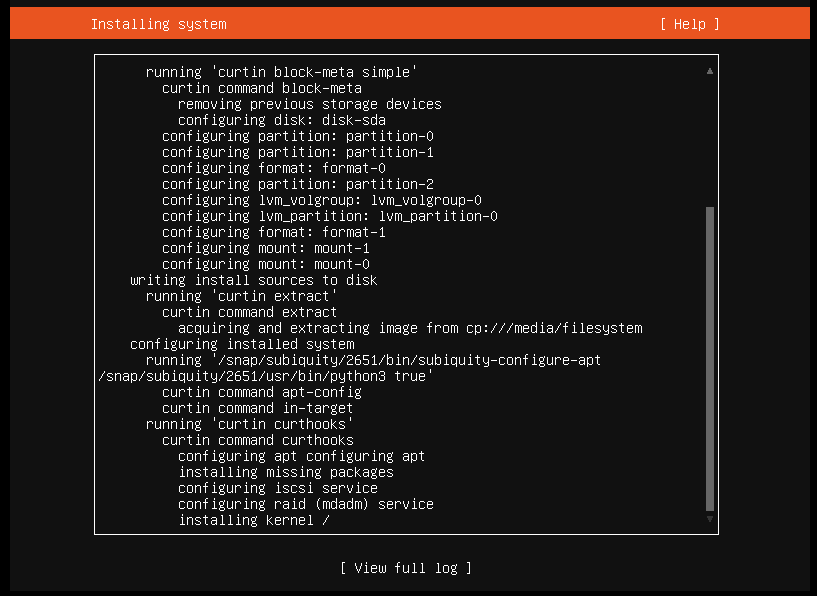Image resolution: width=817 pixels, height=596 pixels.
Task: Open the Help menu in header
Action: 689,24
